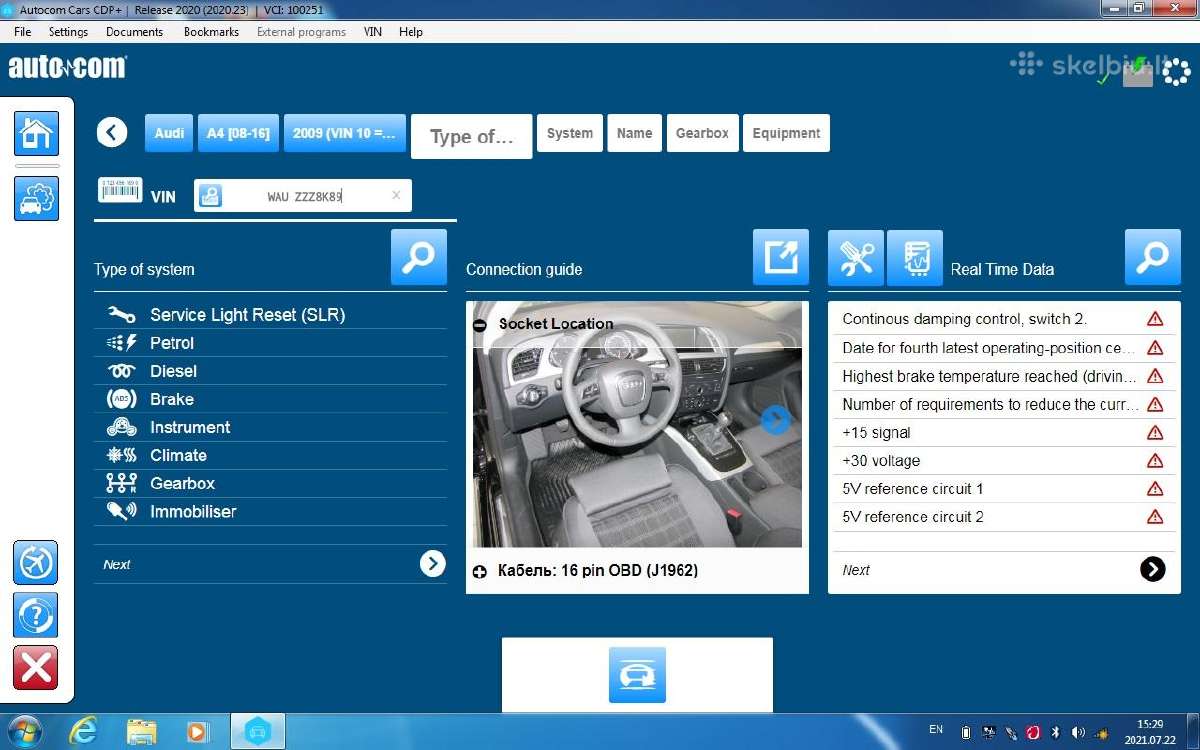Open the VIN menu
The height and width of the screenshot is (750, 1200).
372,32
